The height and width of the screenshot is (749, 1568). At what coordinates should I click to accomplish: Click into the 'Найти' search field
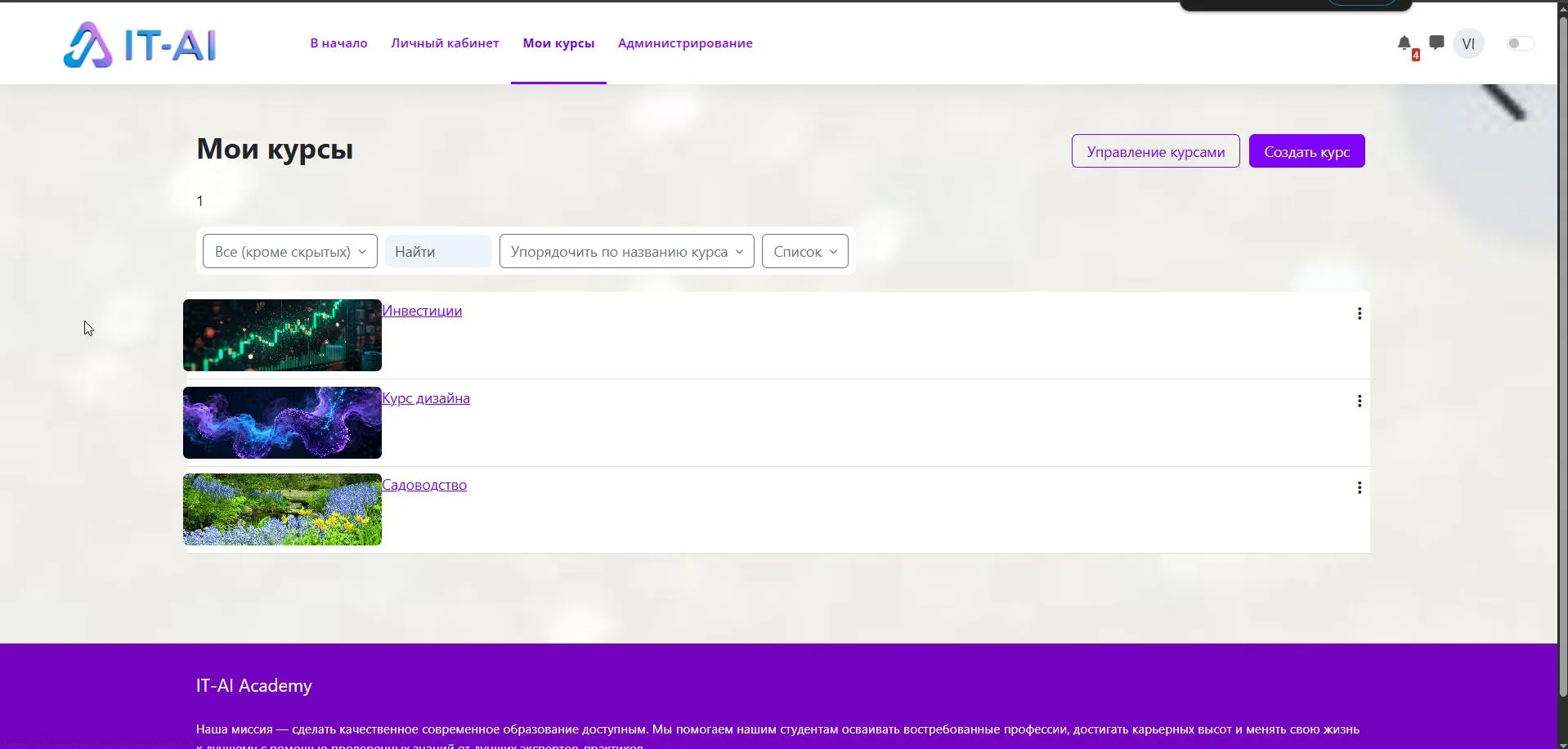click(x=437, y=251)
